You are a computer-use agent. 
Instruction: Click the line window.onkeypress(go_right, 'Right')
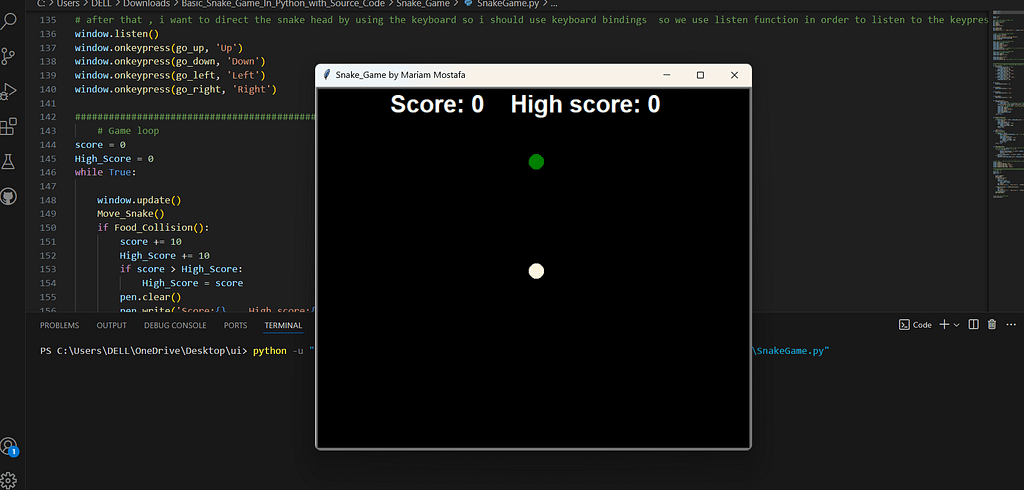click(176, 90)
